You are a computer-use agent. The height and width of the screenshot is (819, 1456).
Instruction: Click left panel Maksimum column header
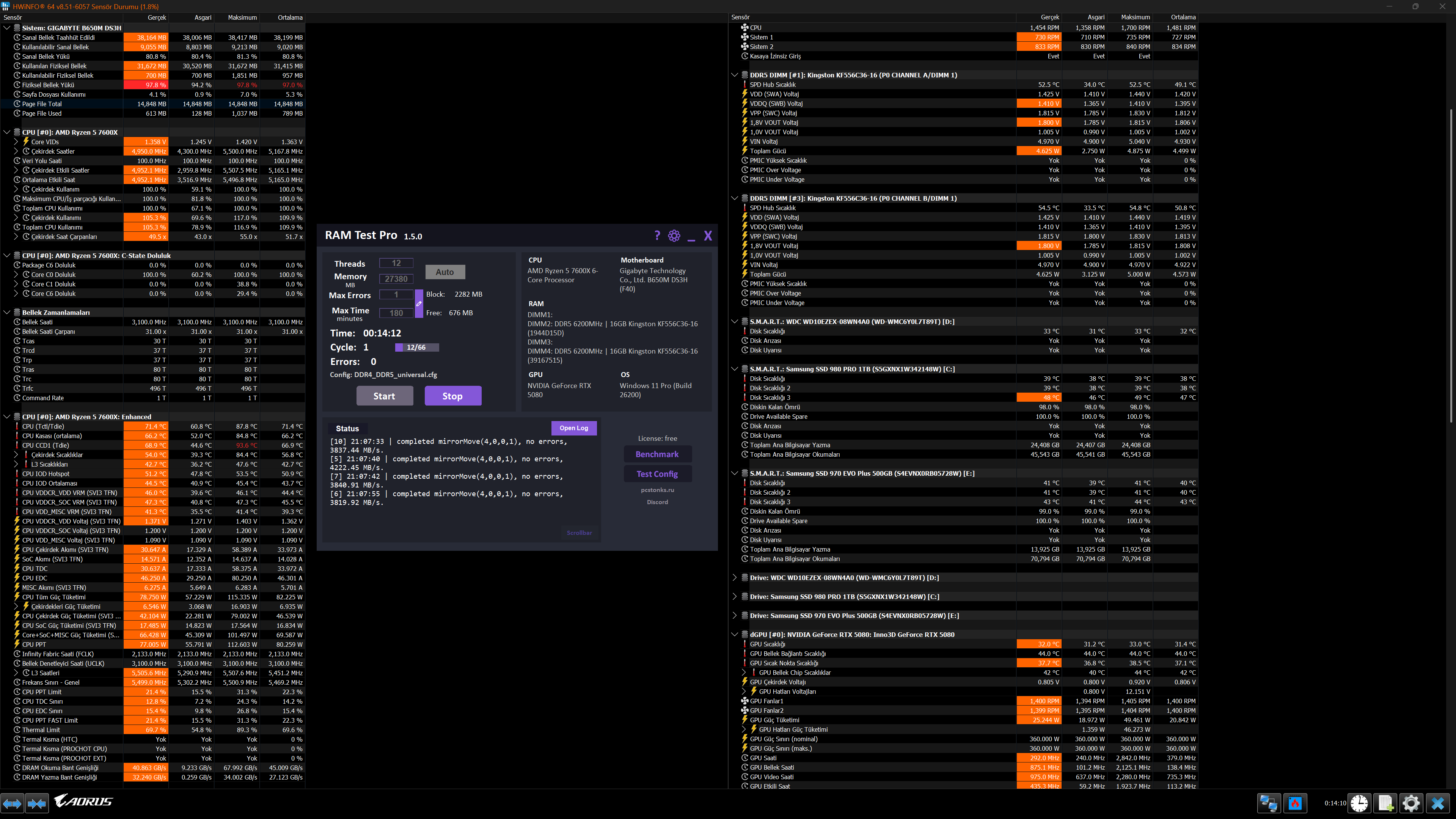click(x=237, y=17)
